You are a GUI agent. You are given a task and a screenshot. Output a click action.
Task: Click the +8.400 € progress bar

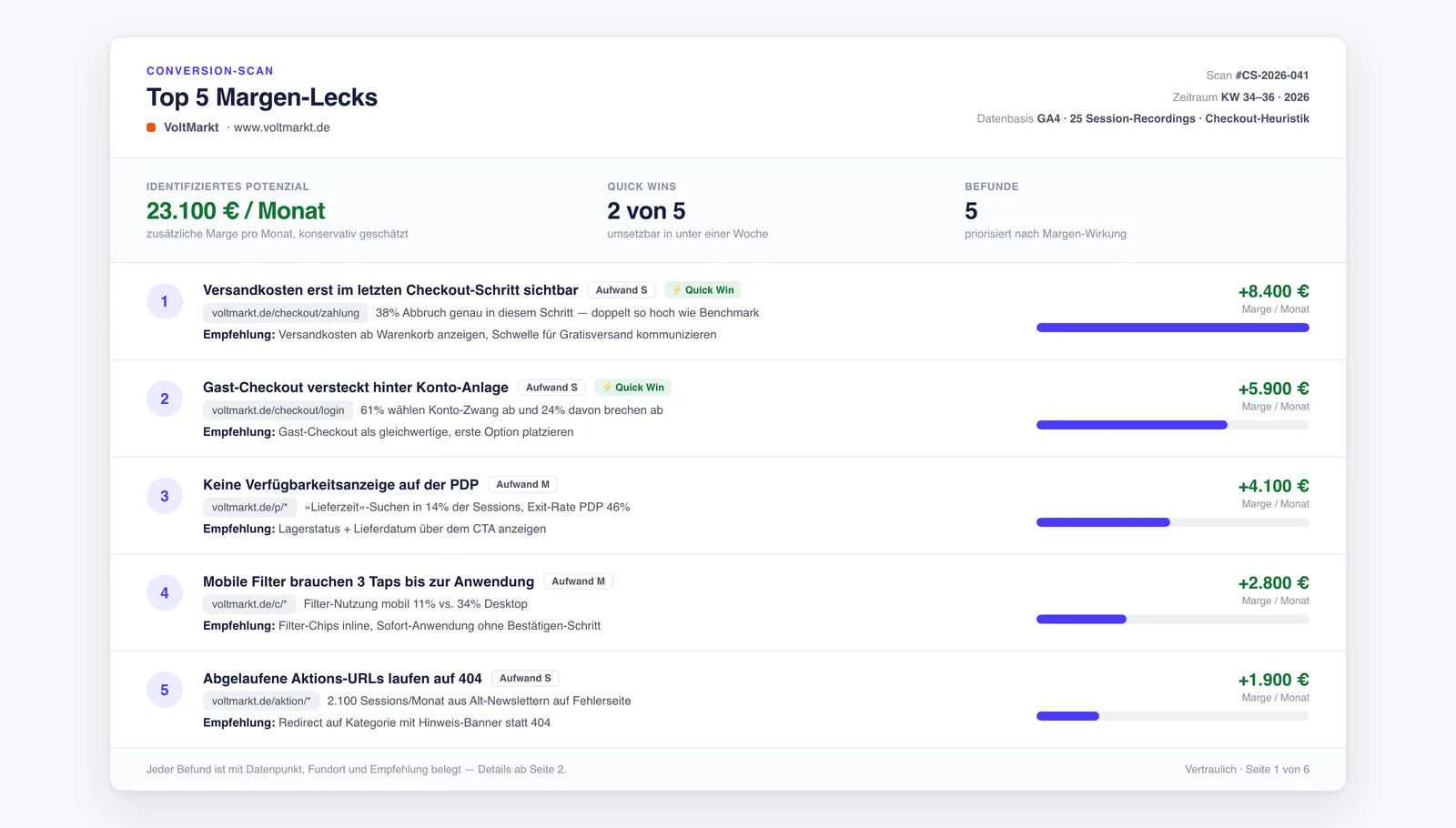(x=1173, y=328)
